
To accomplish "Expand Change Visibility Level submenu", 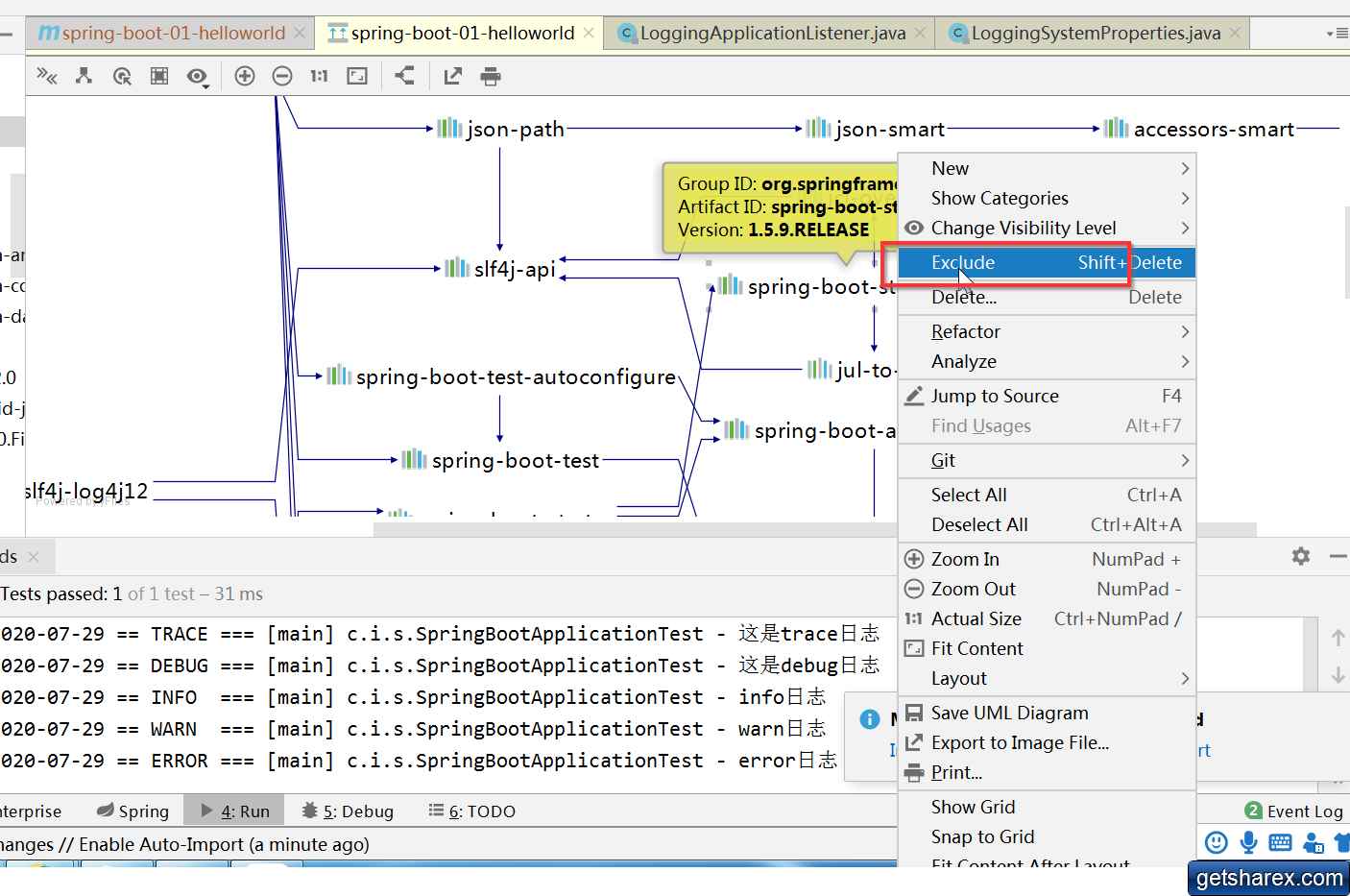I will click(1048, 228).
